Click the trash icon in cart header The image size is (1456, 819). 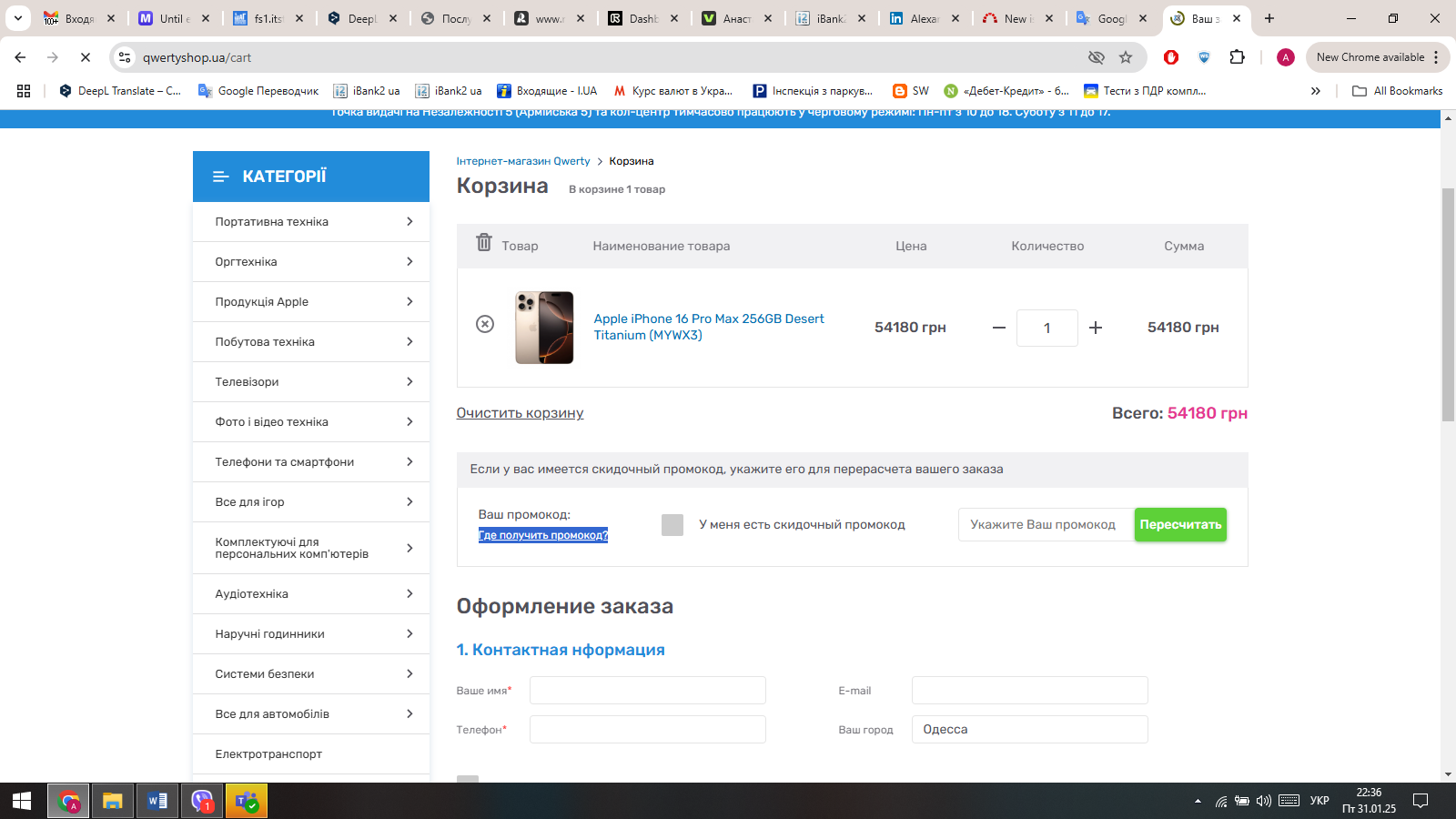(x=484, y=243)
